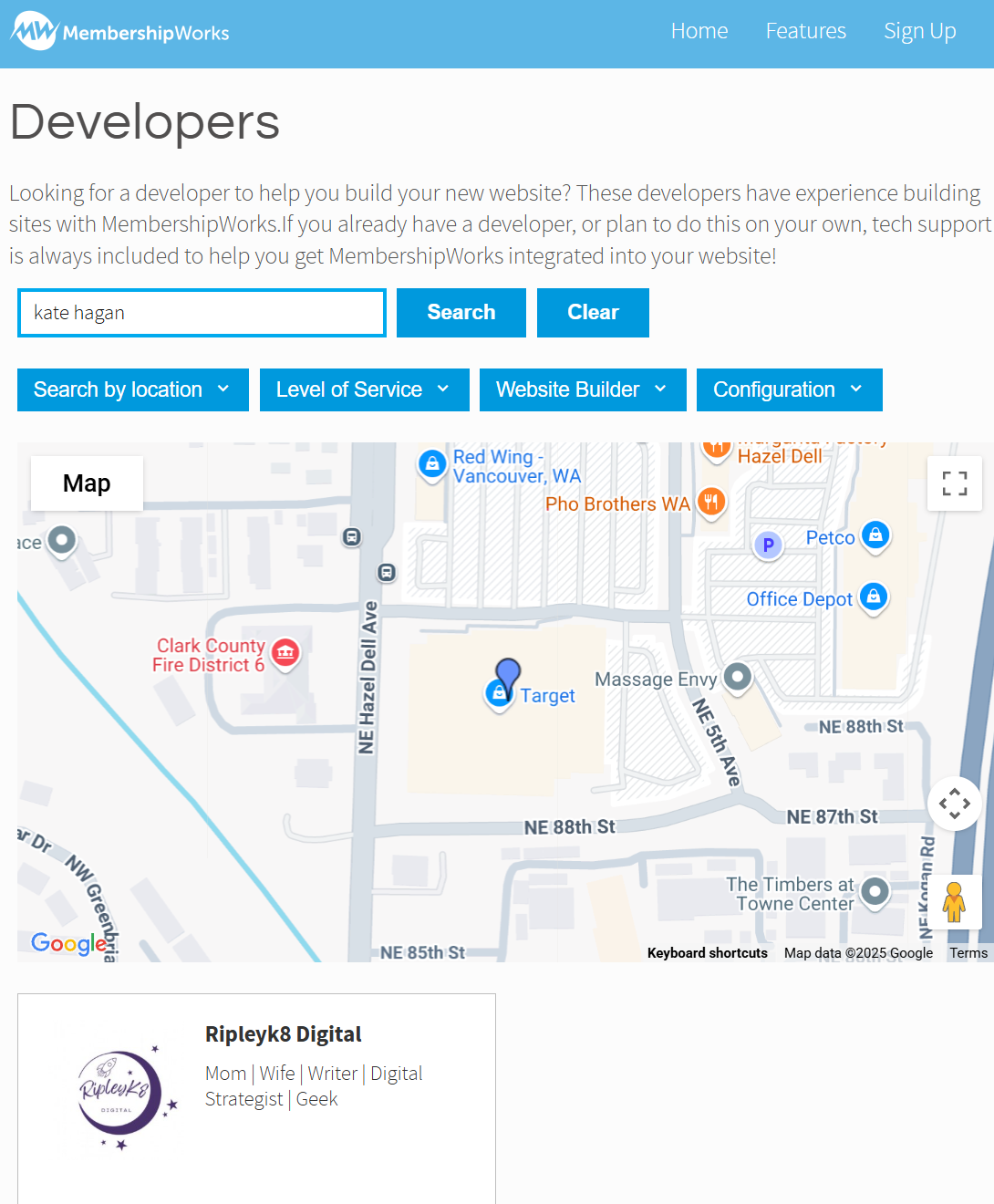Click the Street View pegman icon
Image resolution: width=994 pixels, height=1204 pixels.
pyautogui.click(x=955, y=902)
